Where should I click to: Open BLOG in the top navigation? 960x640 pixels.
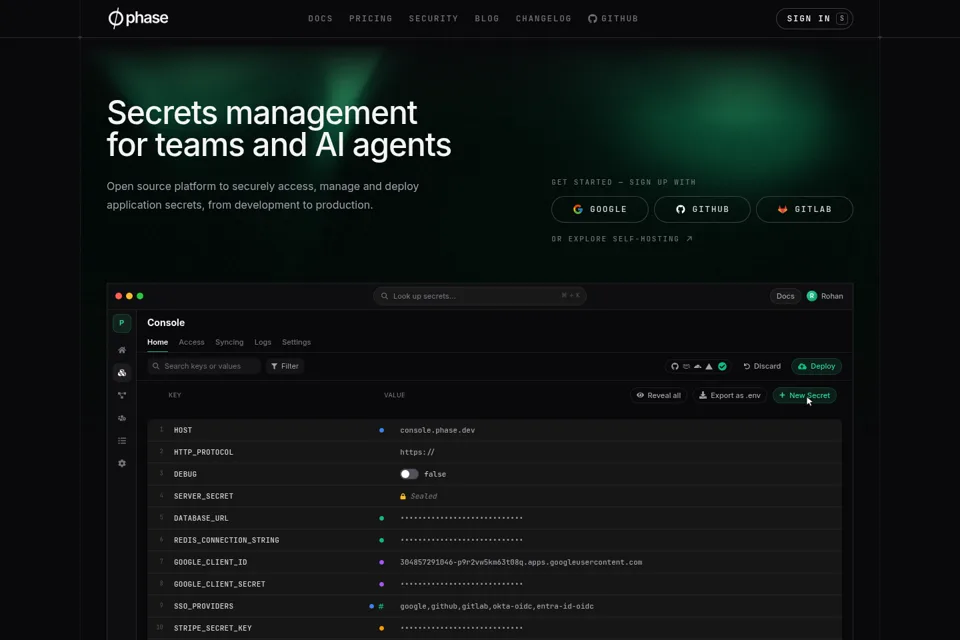tap(487, 19)
